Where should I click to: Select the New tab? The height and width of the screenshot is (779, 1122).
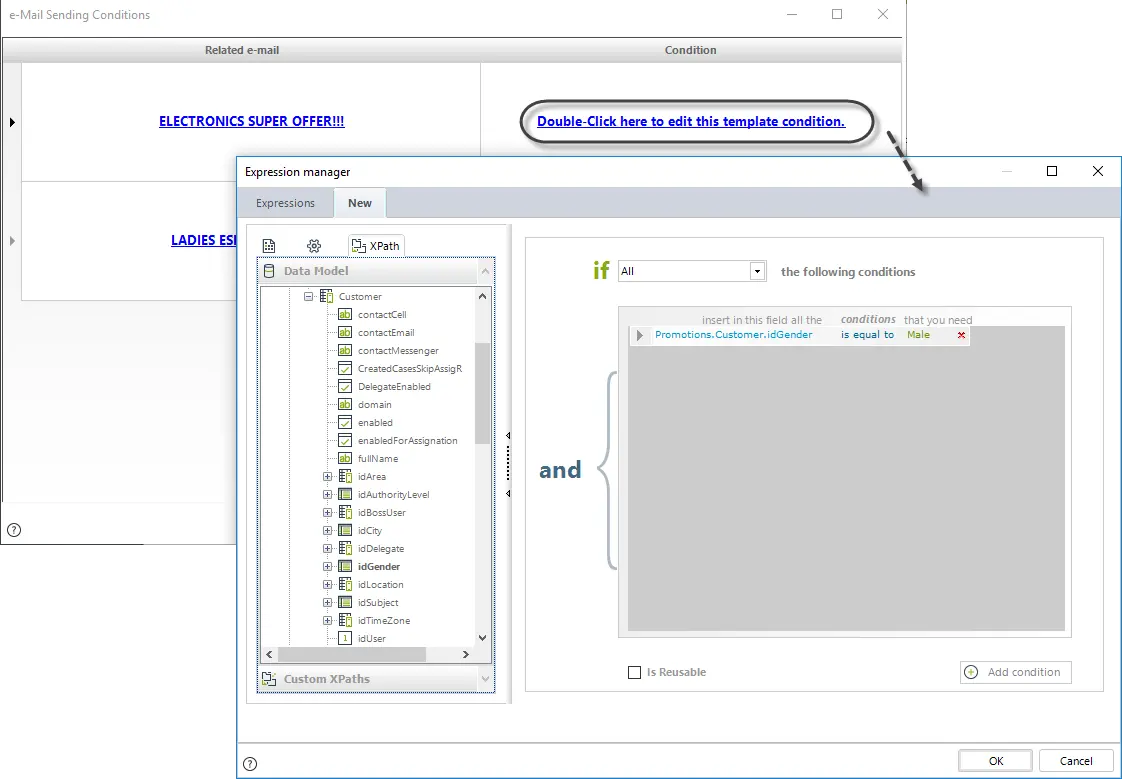click(360, 203)
